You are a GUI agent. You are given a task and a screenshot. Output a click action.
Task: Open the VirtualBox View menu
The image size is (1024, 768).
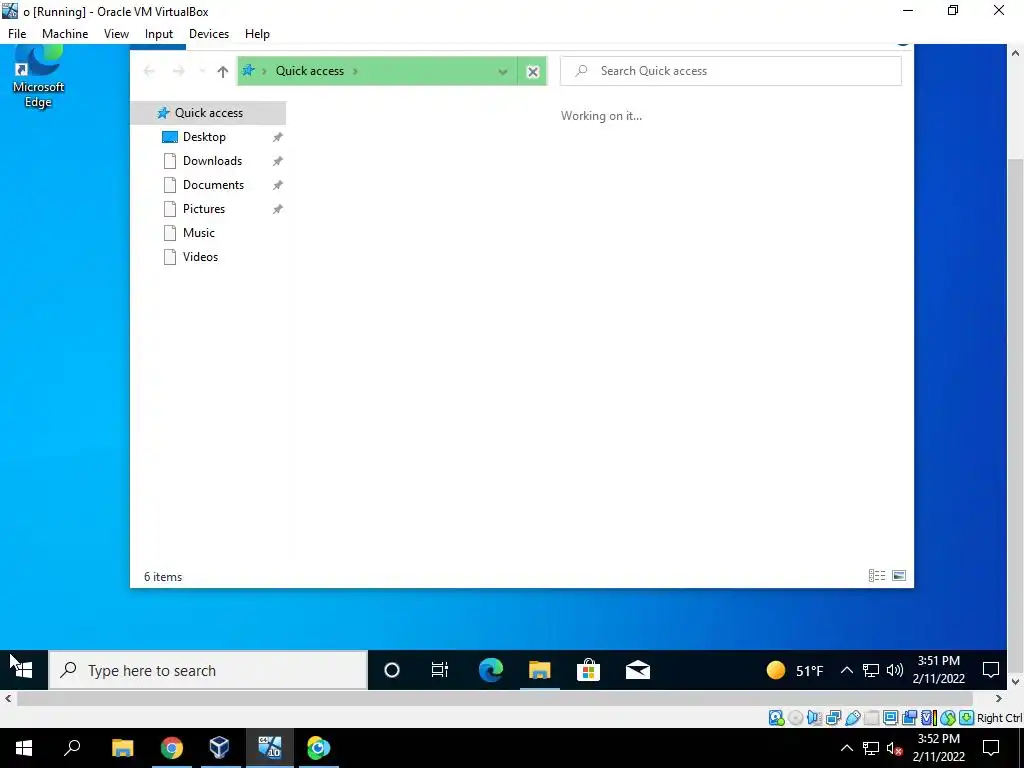(116, 34)
